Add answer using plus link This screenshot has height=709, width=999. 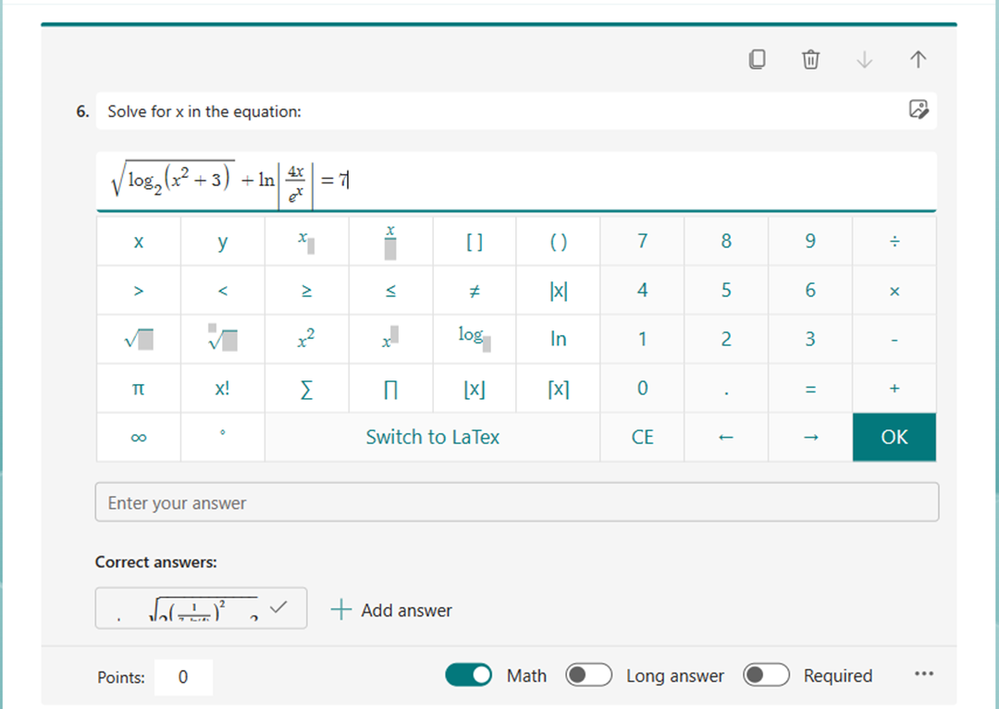pyautogui.click(x=391, y=610)
